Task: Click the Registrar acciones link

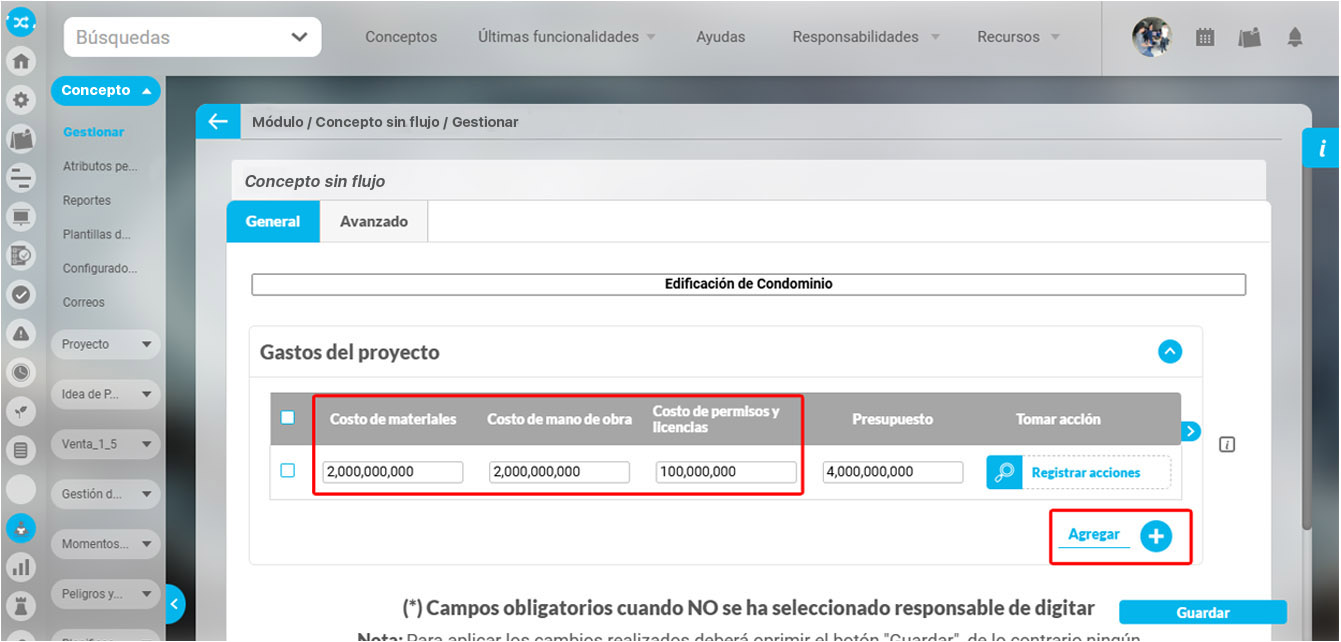Action: 1085,472
